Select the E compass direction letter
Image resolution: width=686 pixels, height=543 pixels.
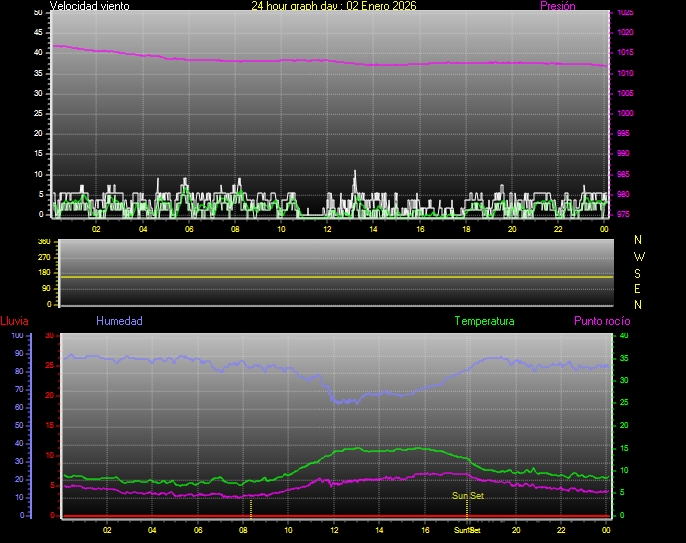[639, 288]
